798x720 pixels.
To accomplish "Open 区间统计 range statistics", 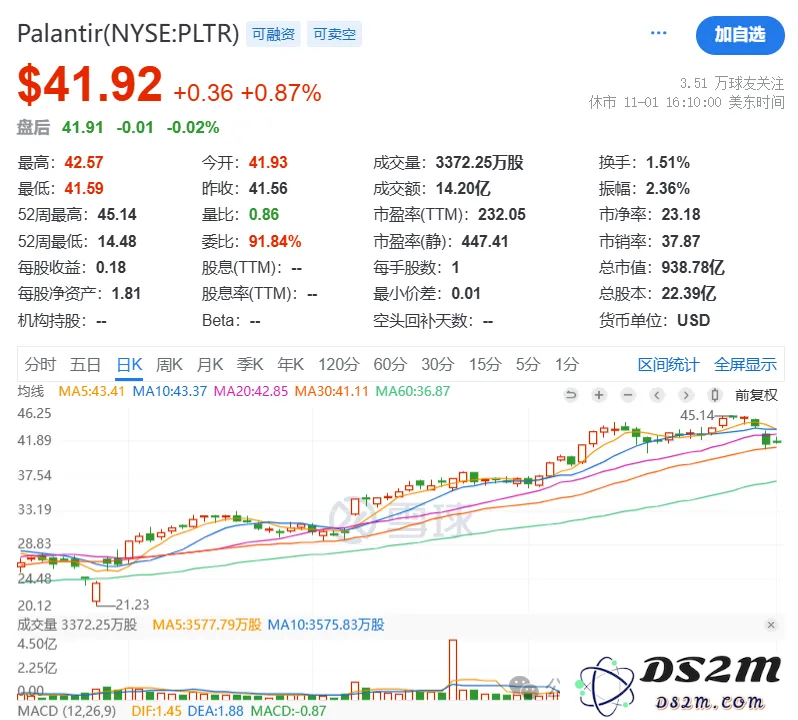I will point(669,364).
